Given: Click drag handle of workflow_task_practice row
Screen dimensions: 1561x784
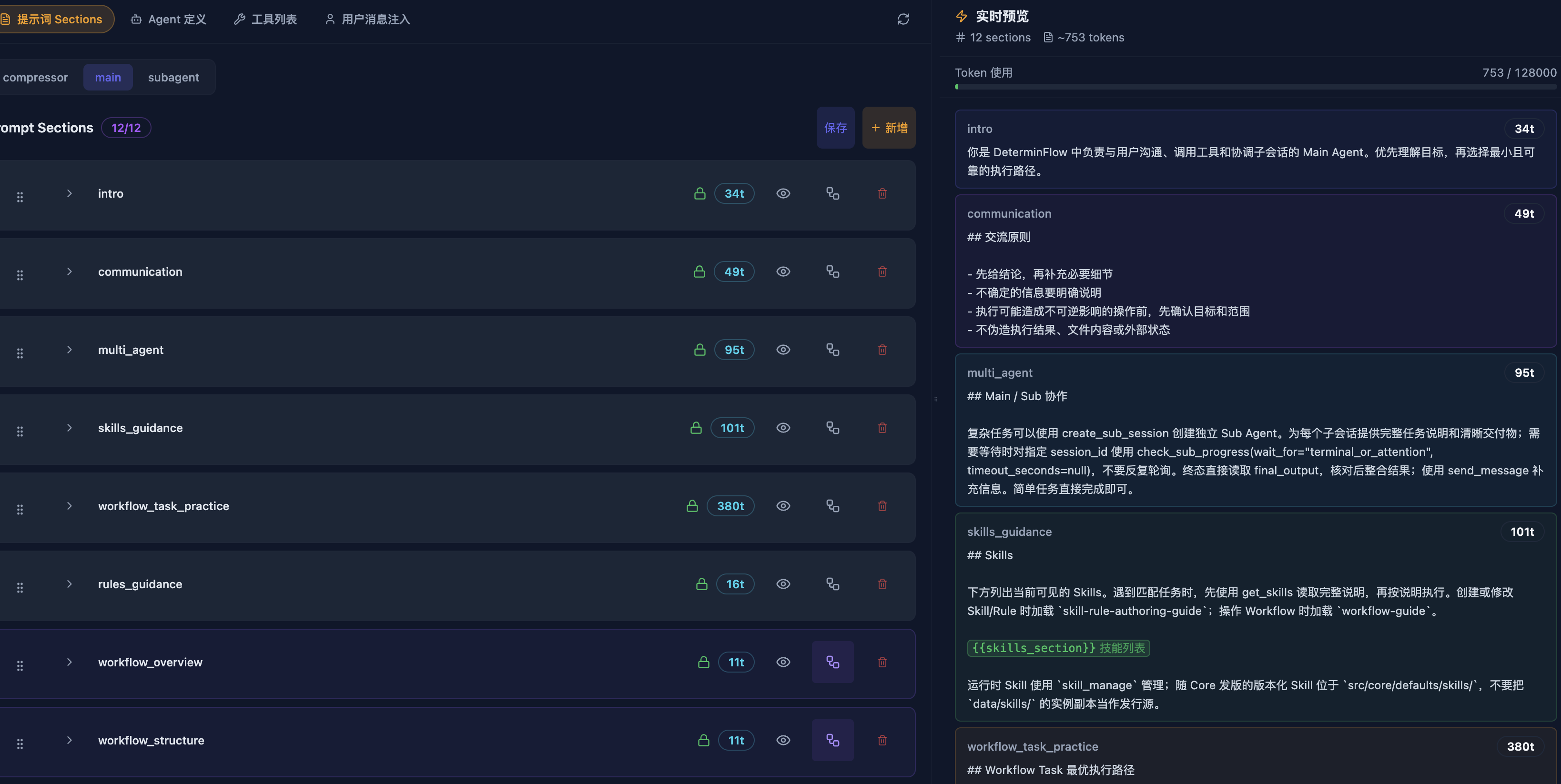Looking at the screenshot, I should 20,510.
